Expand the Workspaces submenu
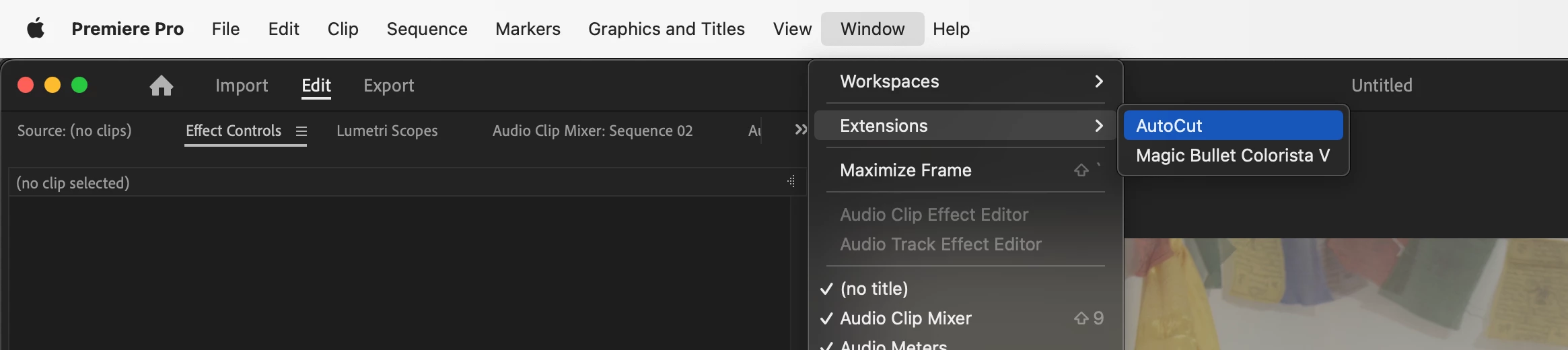The height and width of the screenshot is (350, 1568). tap(968, 81)
